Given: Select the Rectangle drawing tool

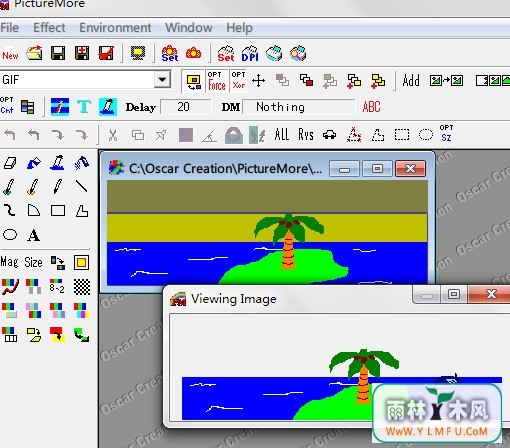Looking at the screenshot, I should (58, 211).
